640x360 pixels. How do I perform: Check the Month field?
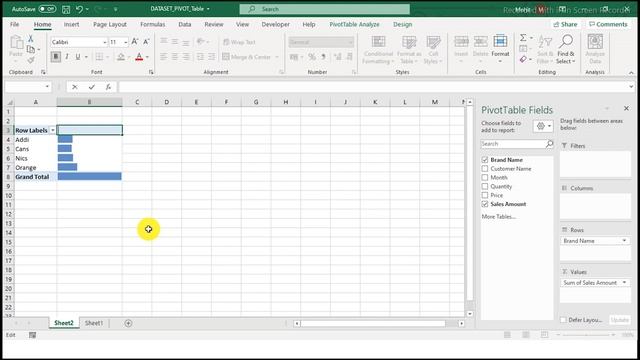(x=484, y=178)
